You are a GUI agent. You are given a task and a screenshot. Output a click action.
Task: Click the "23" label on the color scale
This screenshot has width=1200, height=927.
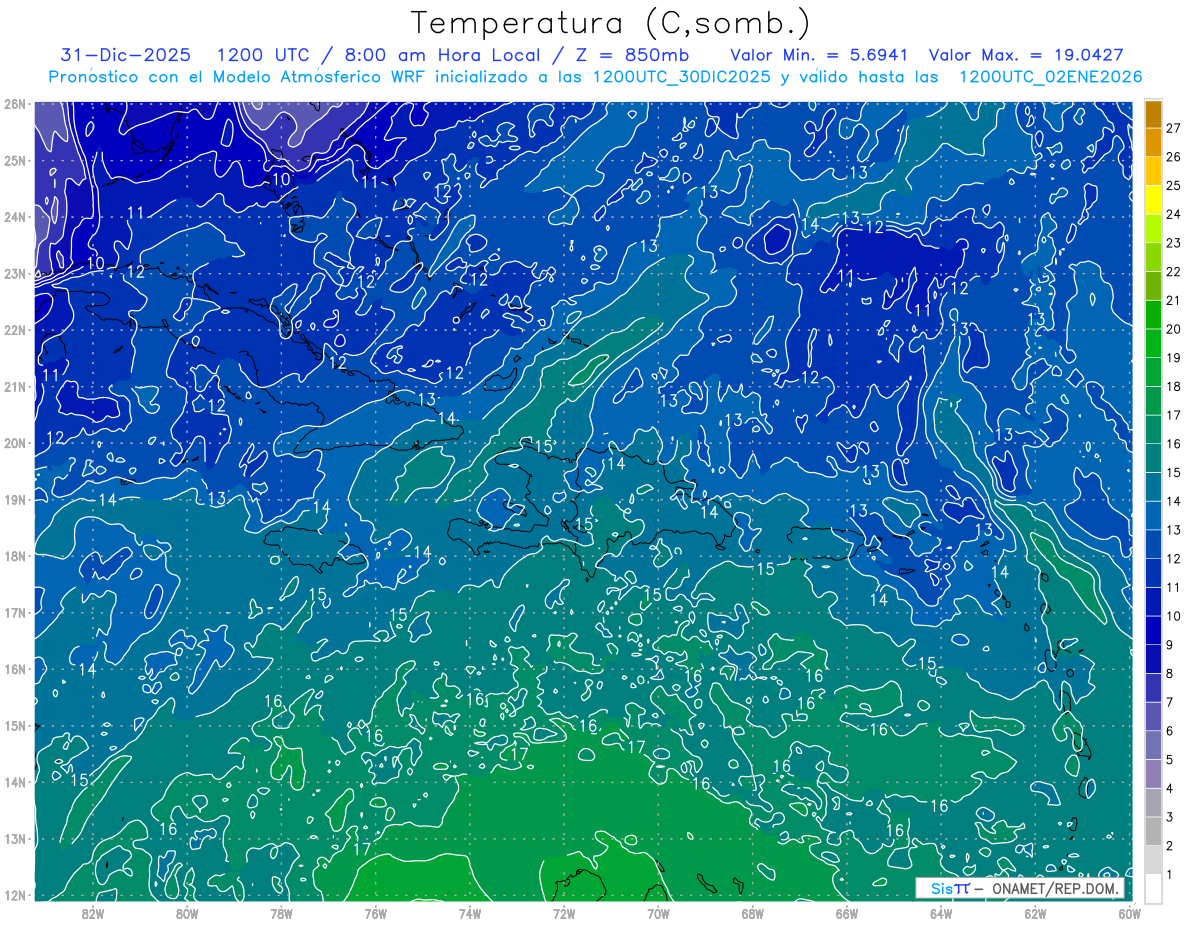(1174, 243)
